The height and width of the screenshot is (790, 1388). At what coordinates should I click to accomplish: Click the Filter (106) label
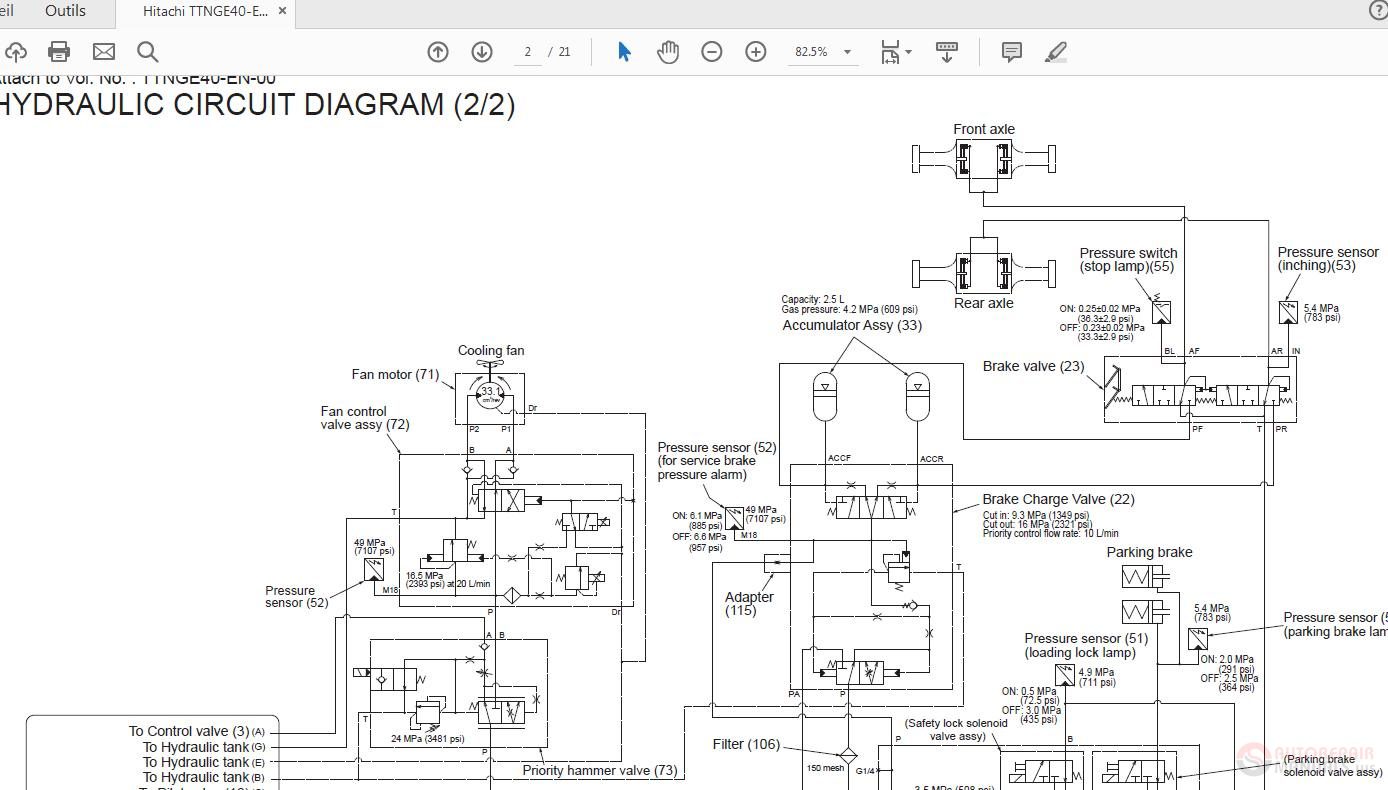coord(746,744)
